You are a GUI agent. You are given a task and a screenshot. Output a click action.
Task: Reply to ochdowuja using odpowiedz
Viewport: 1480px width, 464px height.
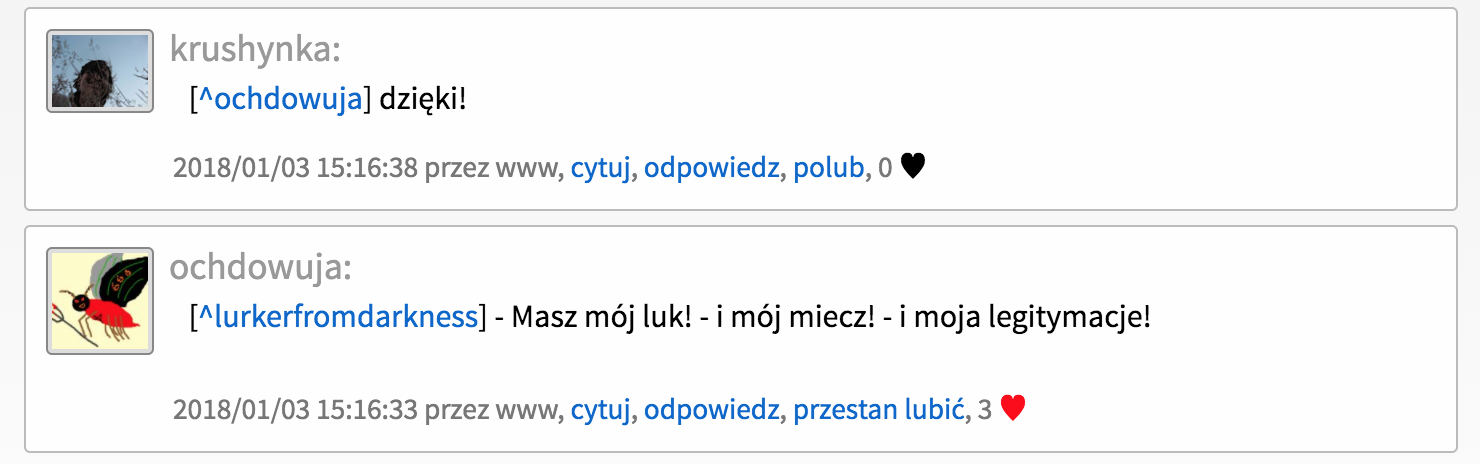pyautogui.click(x=711, y=410)
